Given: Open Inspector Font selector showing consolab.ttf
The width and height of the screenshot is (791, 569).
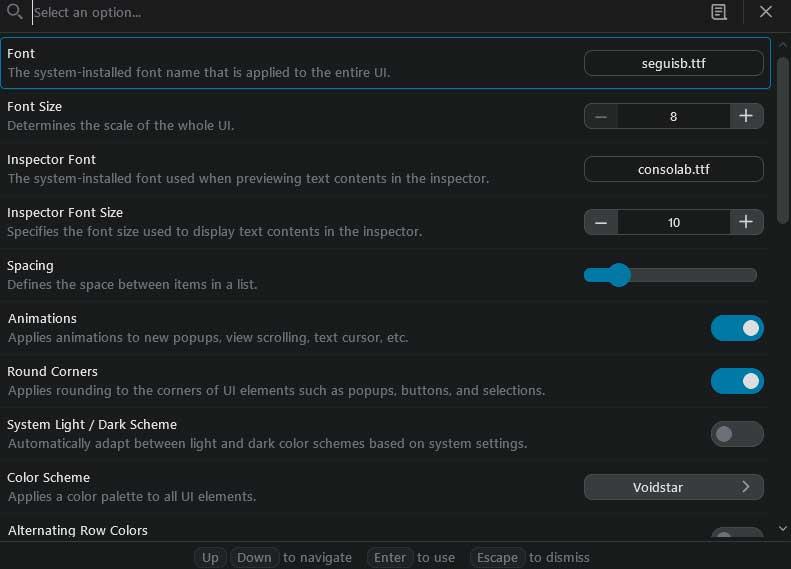Looking at the screenshot, I should click(673, 169).
